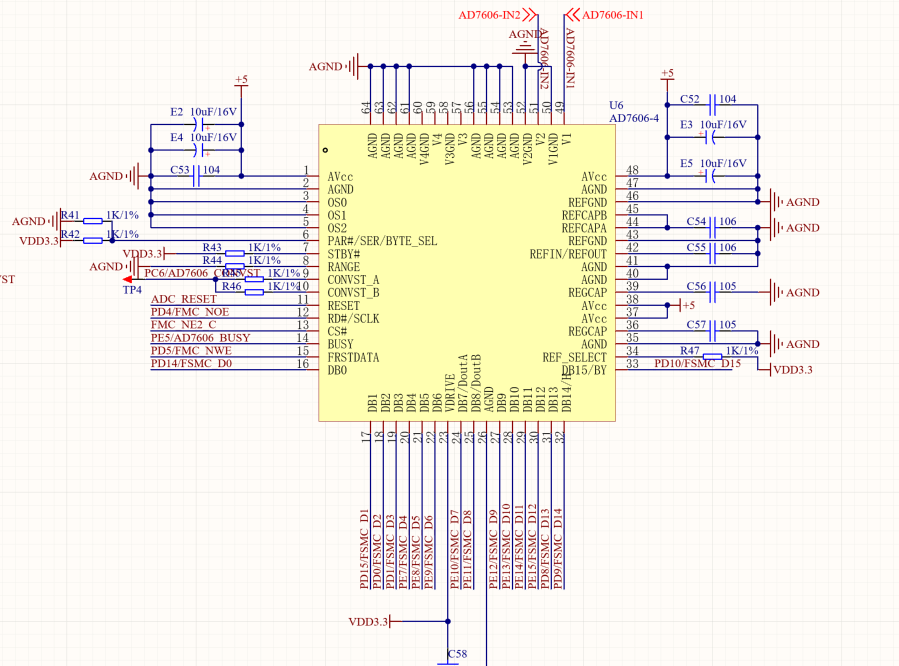Click the PC6/AD7606_CONVST net label

click(202, 273)
